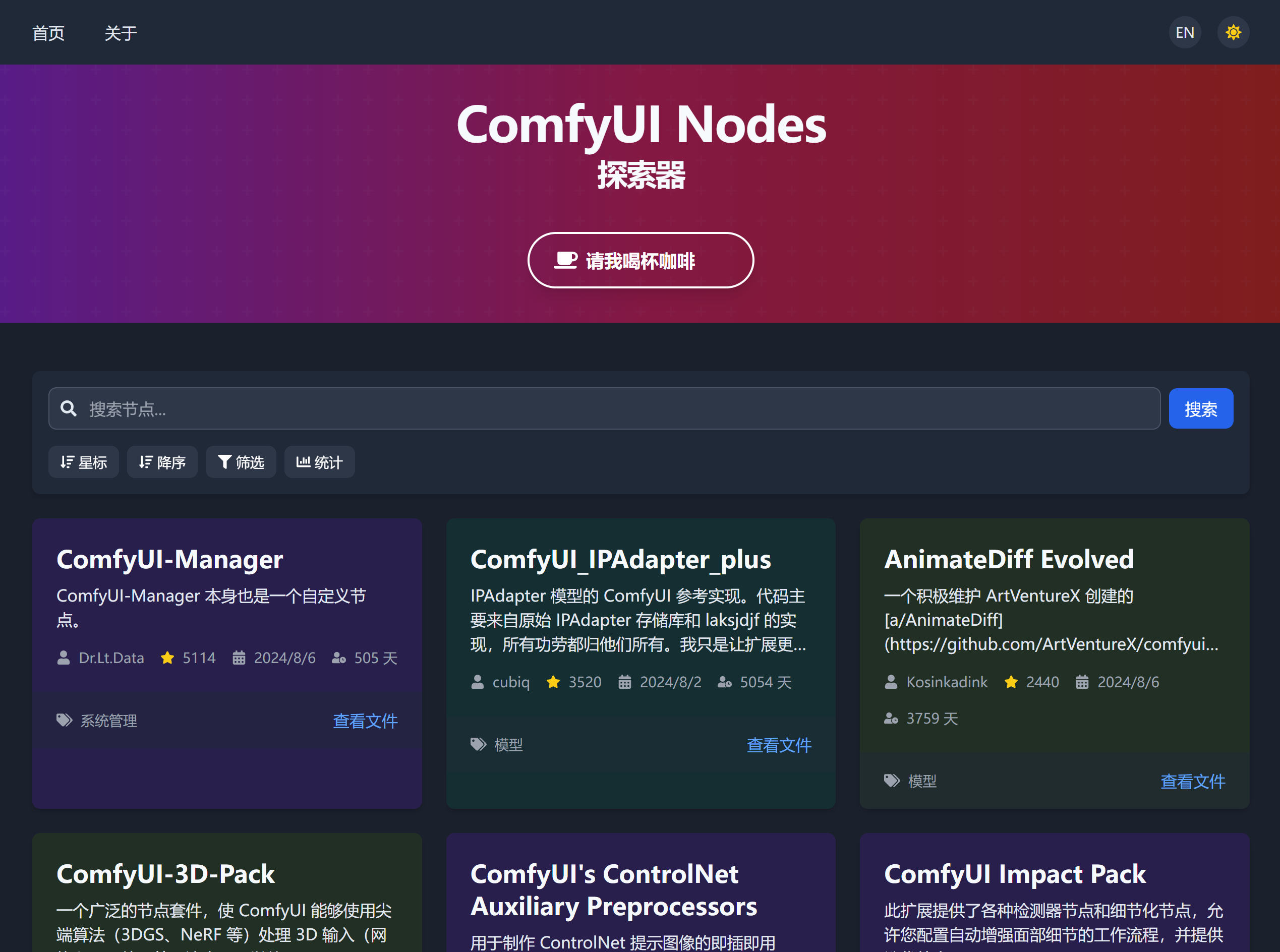Click the calendar icon beside 2024/8/2
The image size is (1280, 952).
click(x=625, y=682)
